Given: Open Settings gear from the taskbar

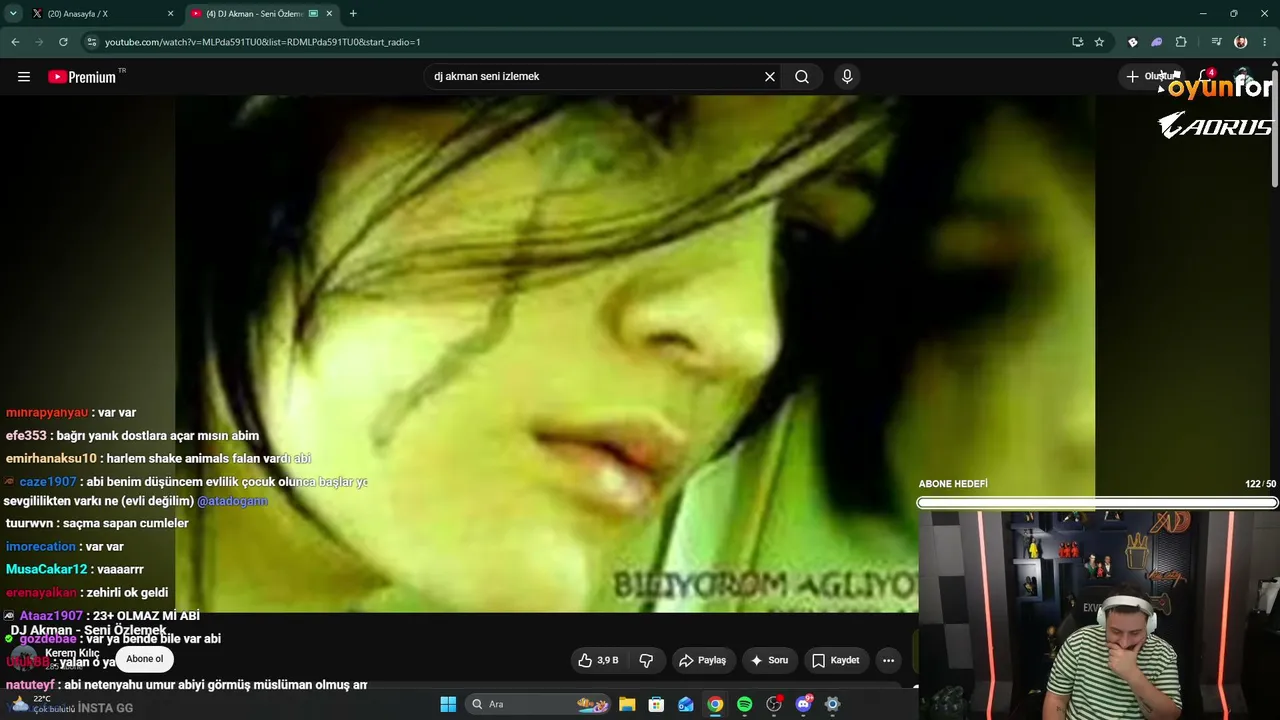Looking at the screenshot, I should (x=832, y=704).
